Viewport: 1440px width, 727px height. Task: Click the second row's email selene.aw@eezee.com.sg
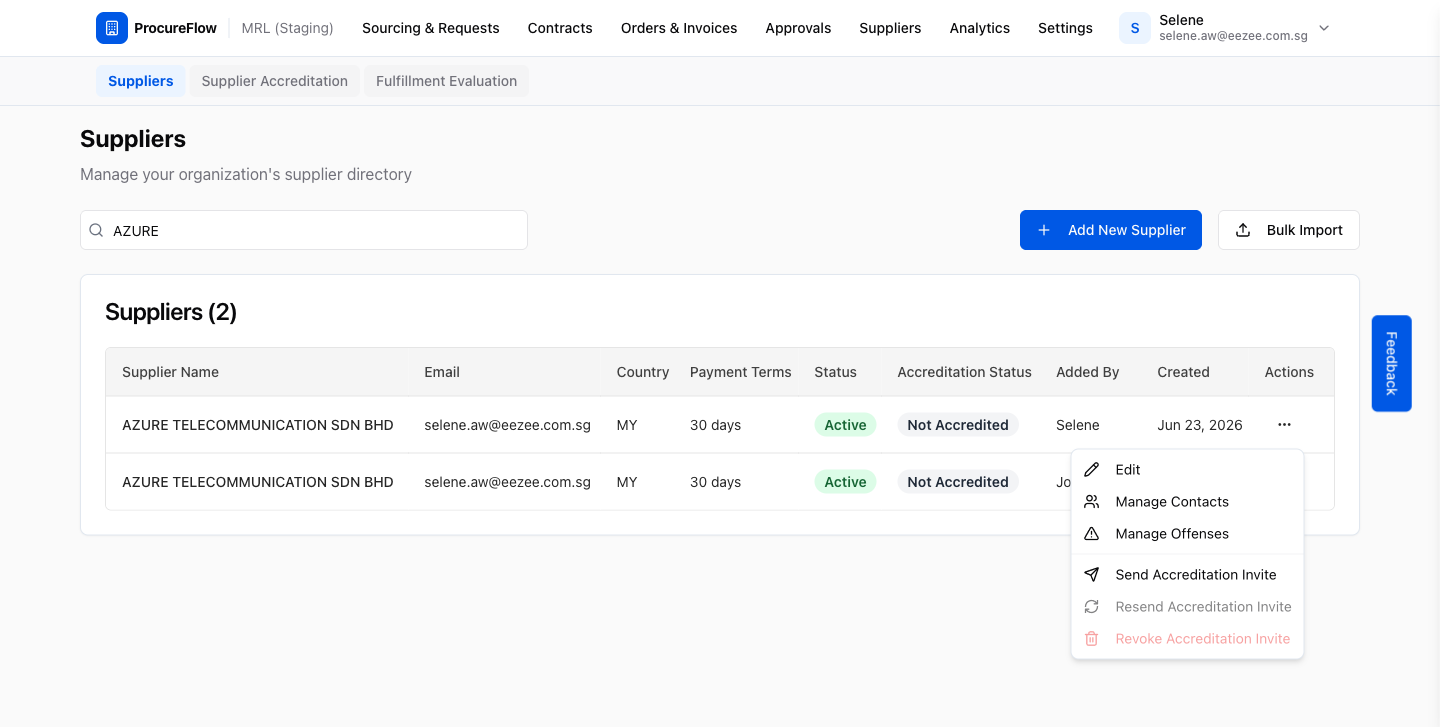click(x=507, y=482)
